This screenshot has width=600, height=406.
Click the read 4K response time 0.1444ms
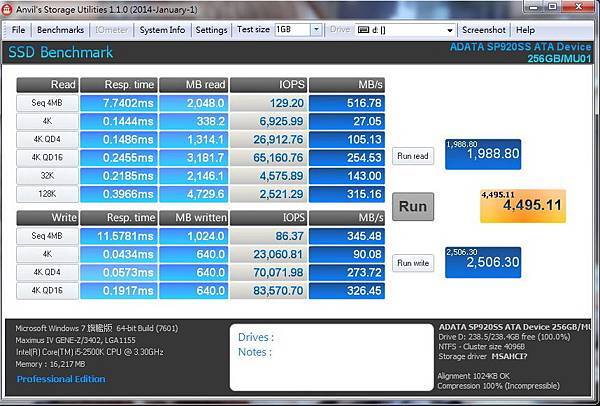click(x=119, y=121)
